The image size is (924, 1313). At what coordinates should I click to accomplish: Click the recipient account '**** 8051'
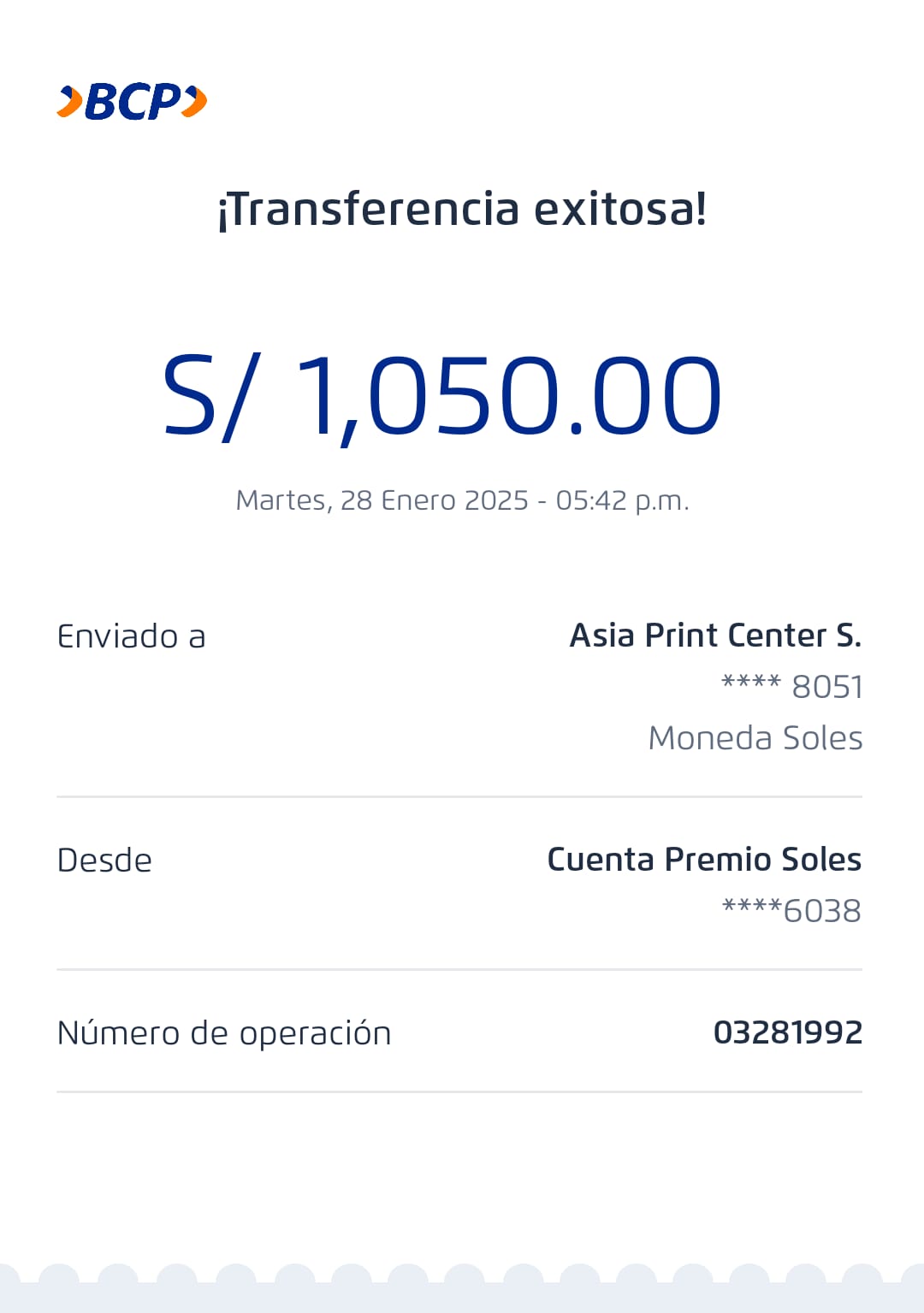click(791, 686)
